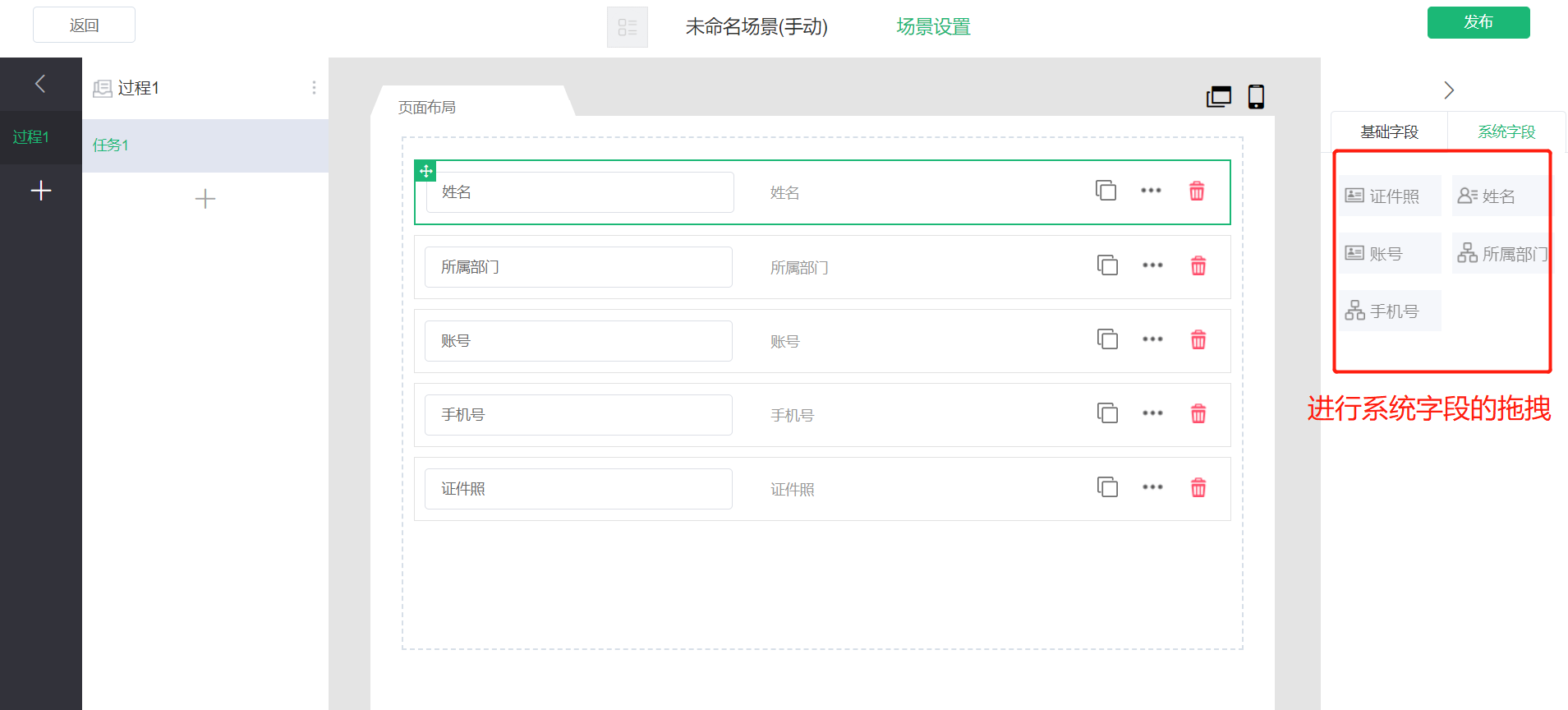Viewport: 1568px width, 710px height.
Task: Open the 系统字段 tab
Action: [x=1506, y=132]
